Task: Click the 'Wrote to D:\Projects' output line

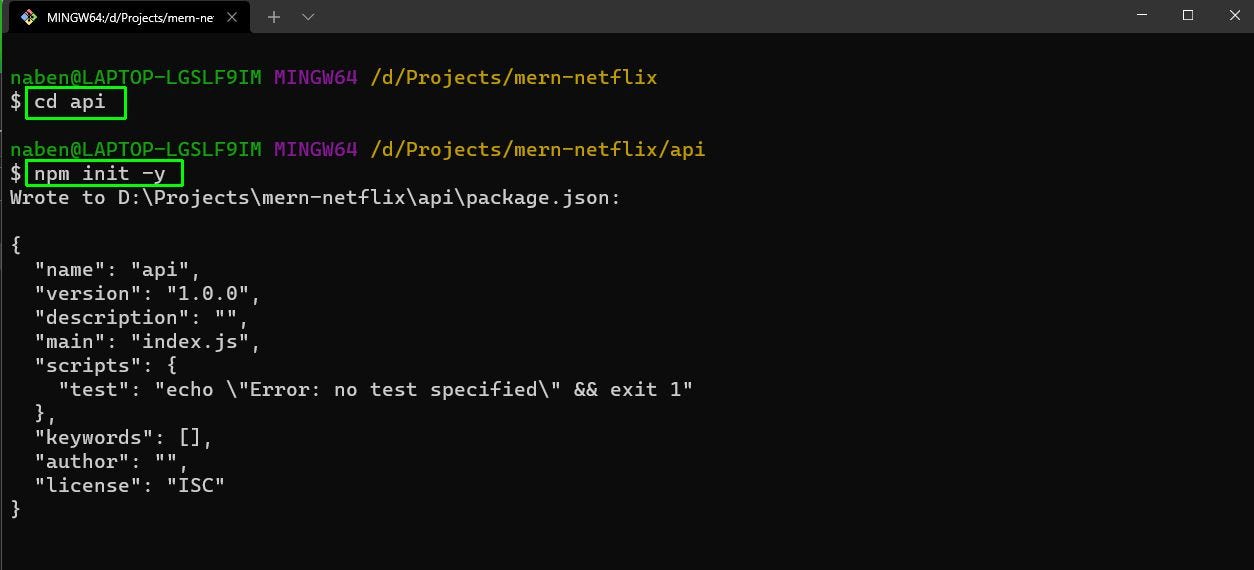Action: coord(315,198)
